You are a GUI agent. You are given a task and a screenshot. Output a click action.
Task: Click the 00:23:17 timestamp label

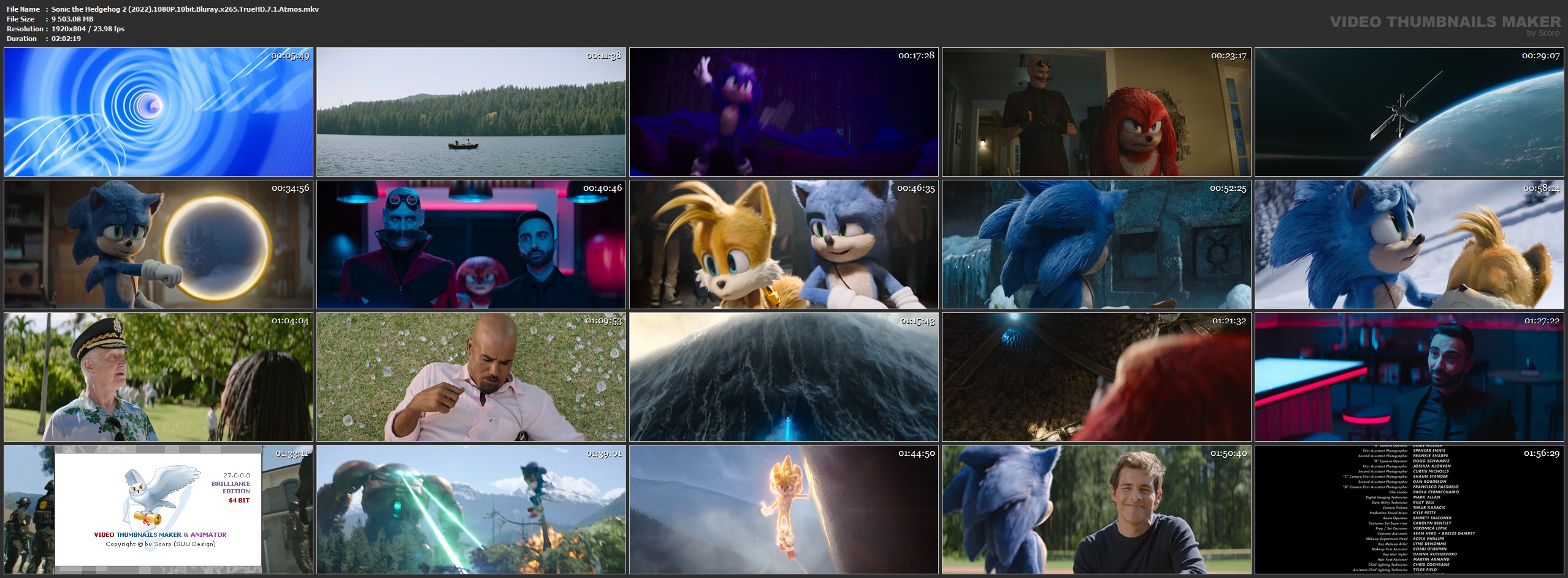1228,56
